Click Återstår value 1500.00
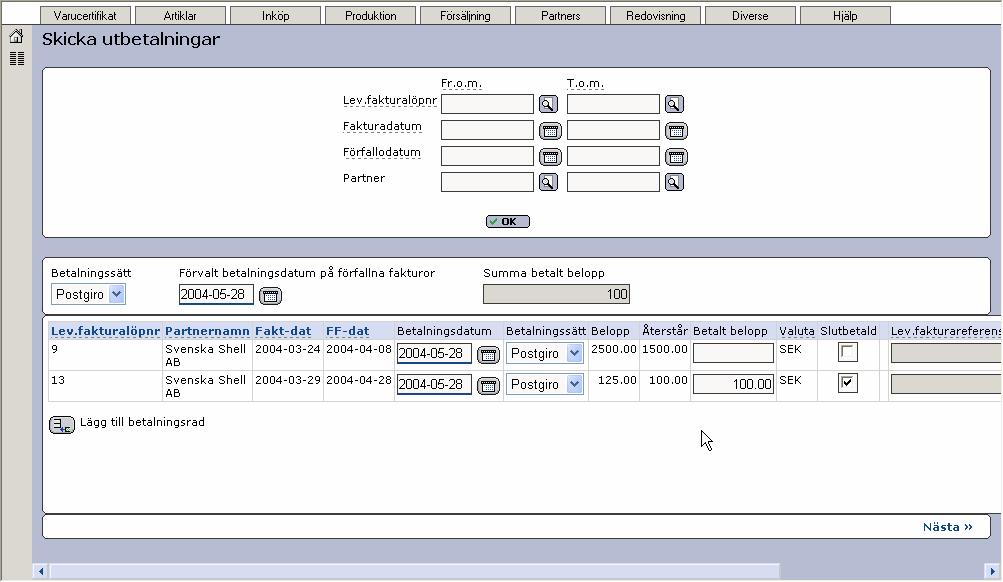Image resolution: width=1003 pixels, height=582 pixels. pos(665,349)
